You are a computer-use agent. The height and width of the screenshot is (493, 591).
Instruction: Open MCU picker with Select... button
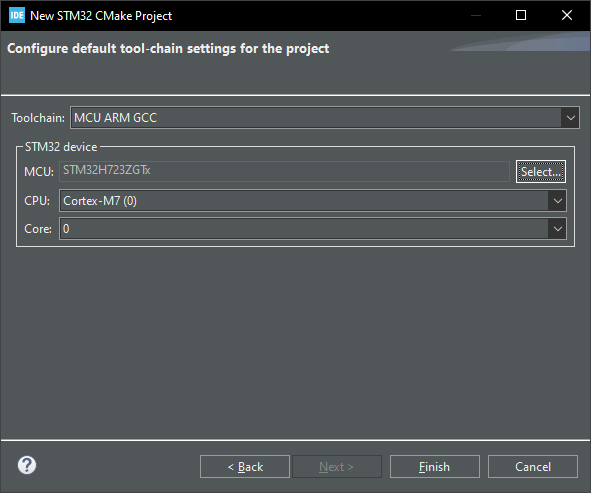coord(541,171)
